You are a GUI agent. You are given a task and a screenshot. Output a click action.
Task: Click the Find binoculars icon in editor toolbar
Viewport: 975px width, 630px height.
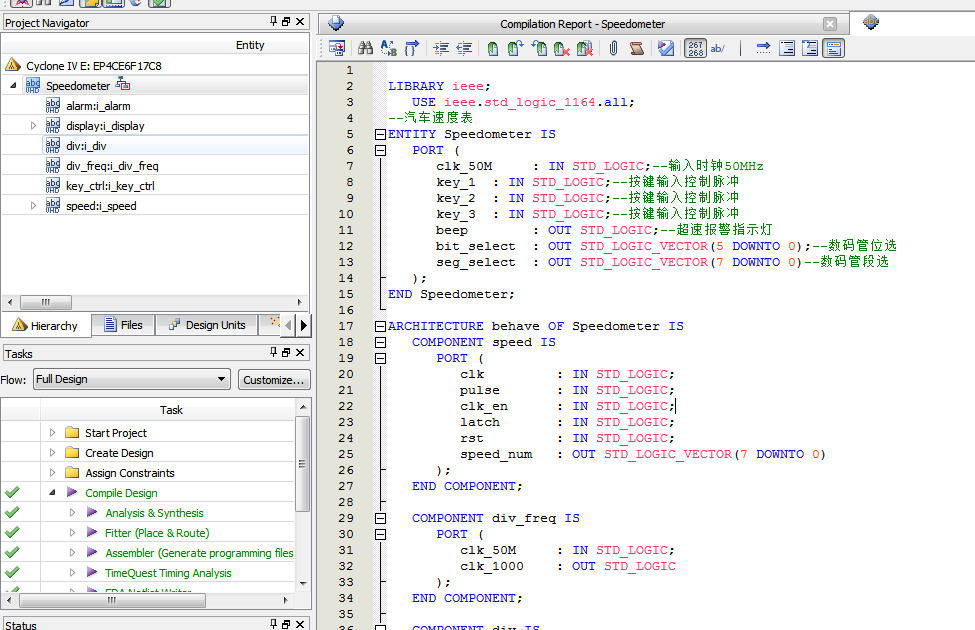tap(365, 48)
